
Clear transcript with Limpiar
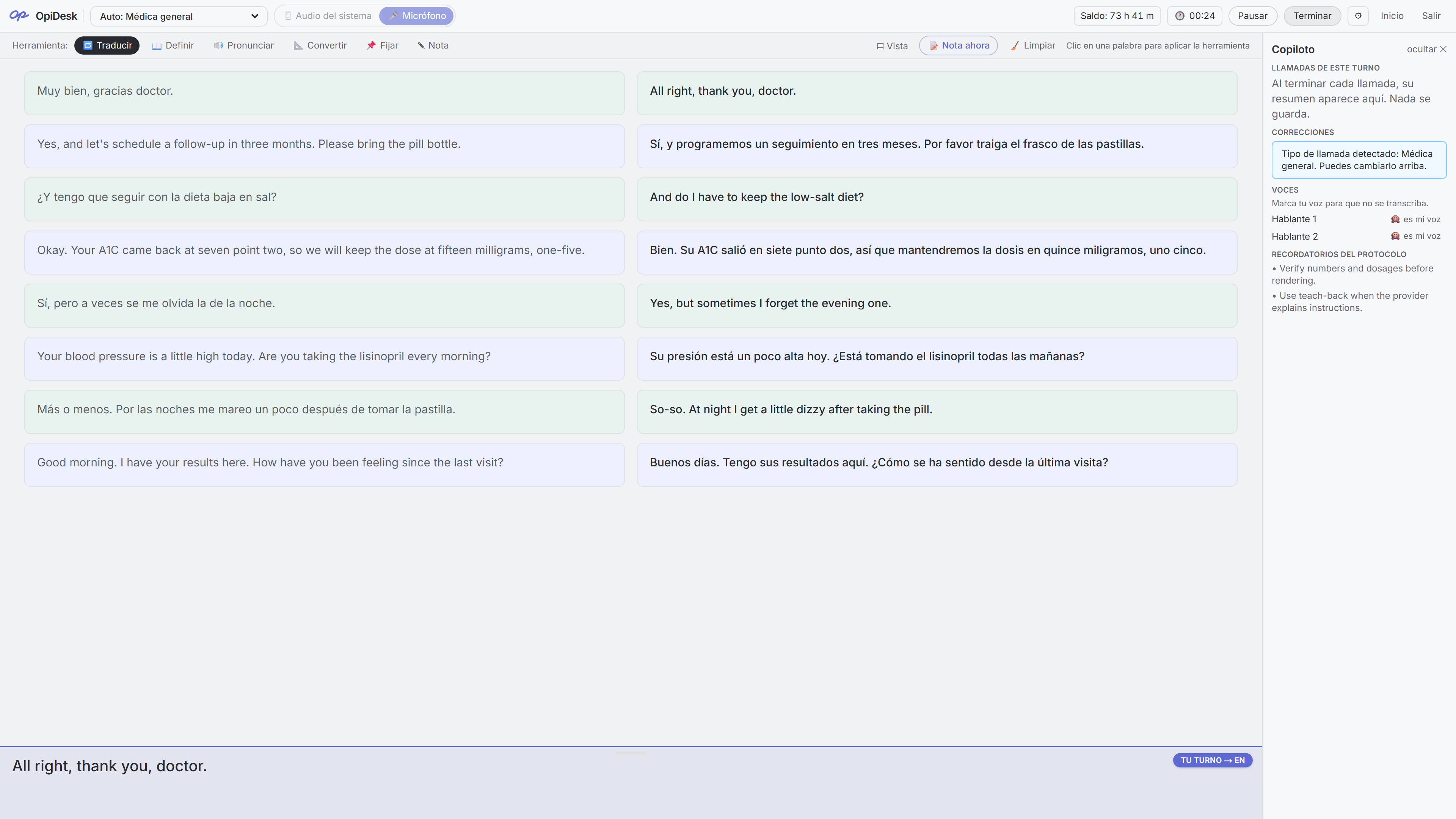tap(1033, 45)
